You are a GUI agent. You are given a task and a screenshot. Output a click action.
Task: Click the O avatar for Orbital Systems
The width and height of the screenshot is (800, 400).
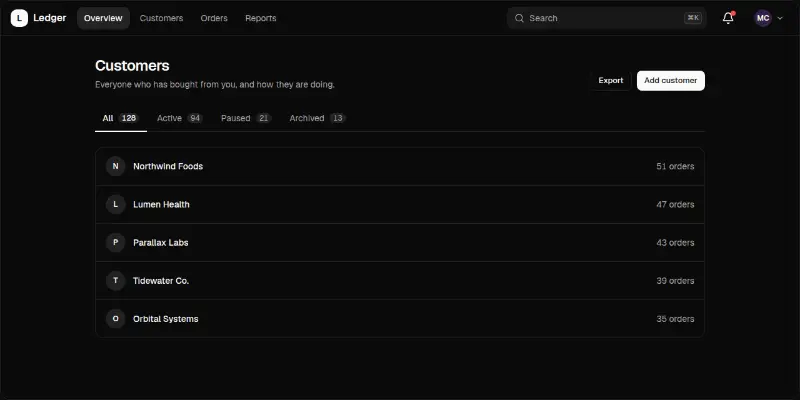coord(115,319)
